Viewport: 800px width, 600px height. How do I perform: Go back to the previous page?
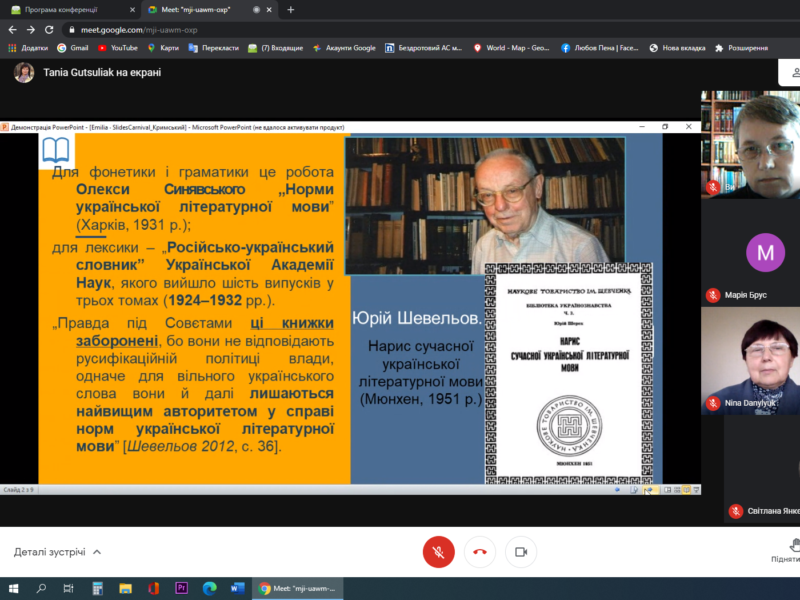[11, 30]
